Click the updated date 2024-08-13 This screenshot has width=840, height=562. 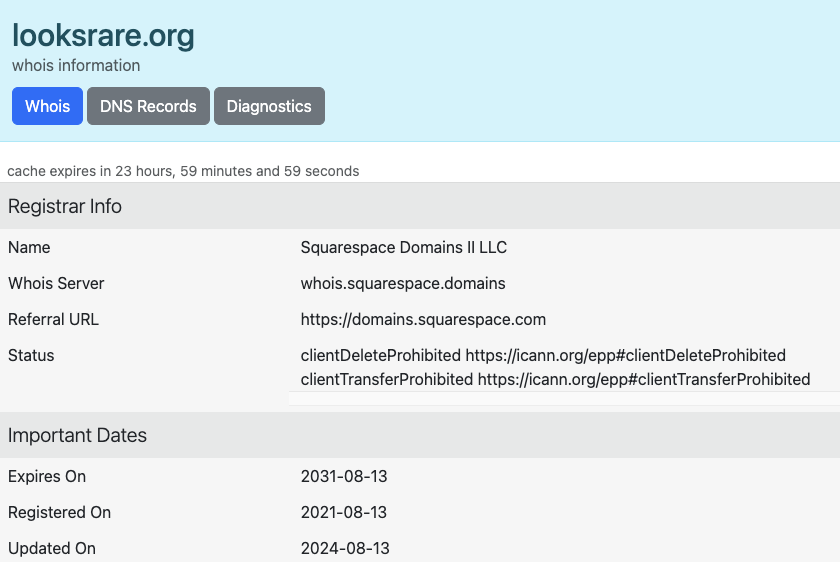tap(345, 548)
